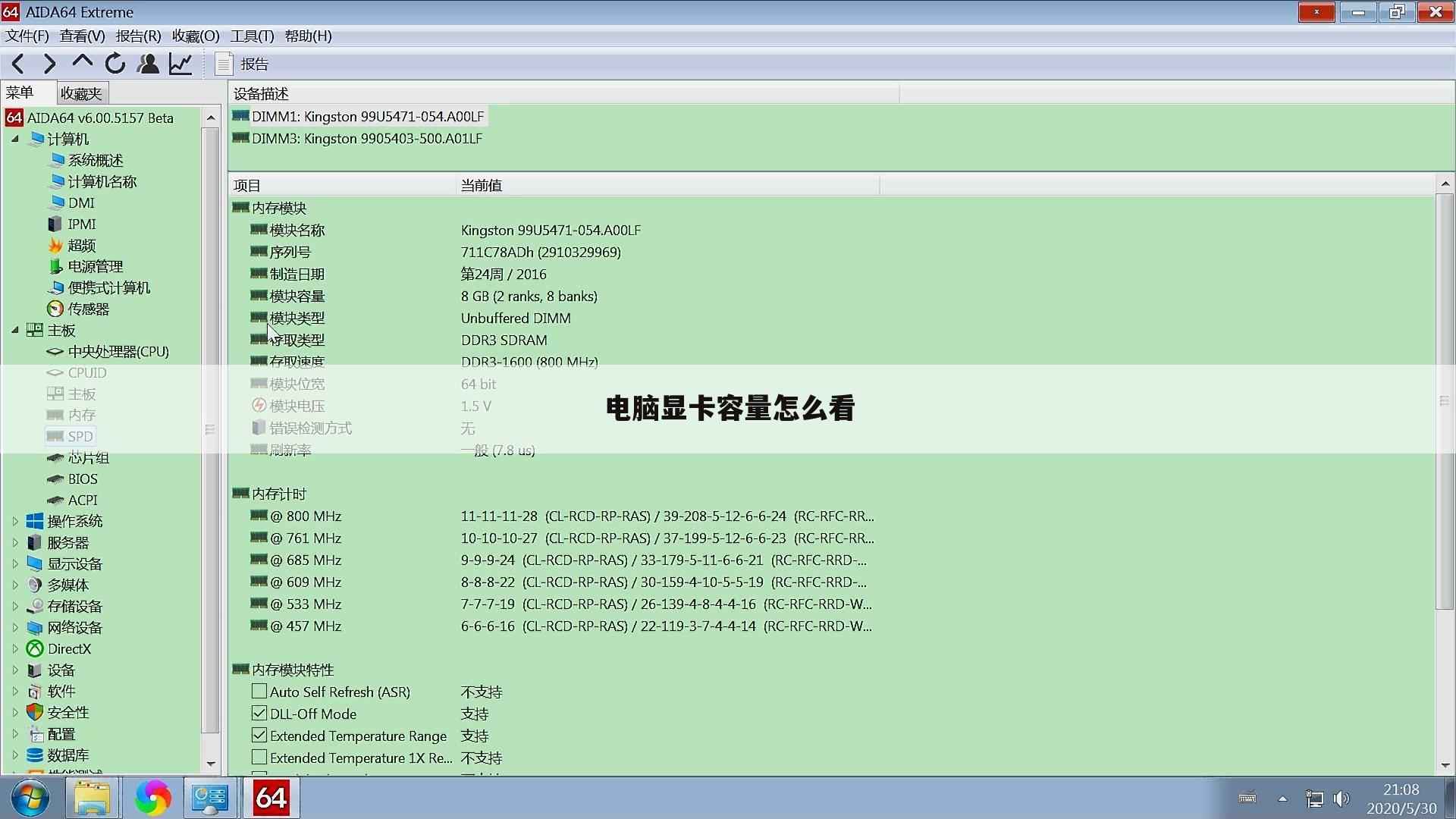Open the user favorites toolbar icon
Image resolution: width=1456 pixels, height=819 pixels.
pos(148,64)
